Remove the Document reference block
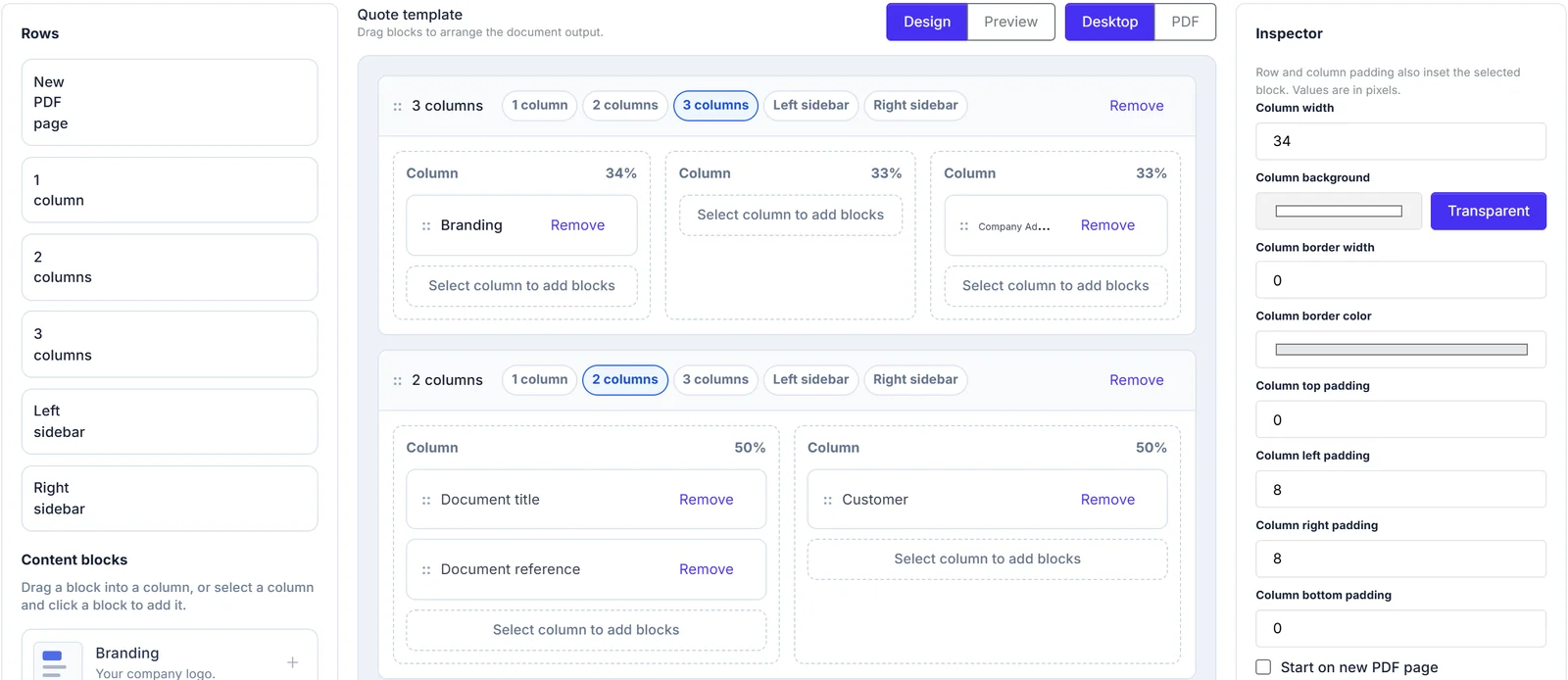 [x=706, y=569]
